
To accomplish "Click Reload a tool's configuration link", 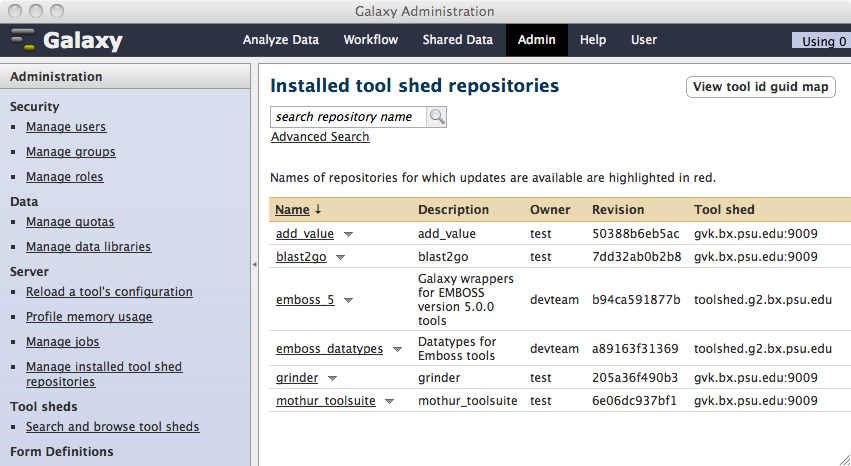I will [x=109, y=292].
